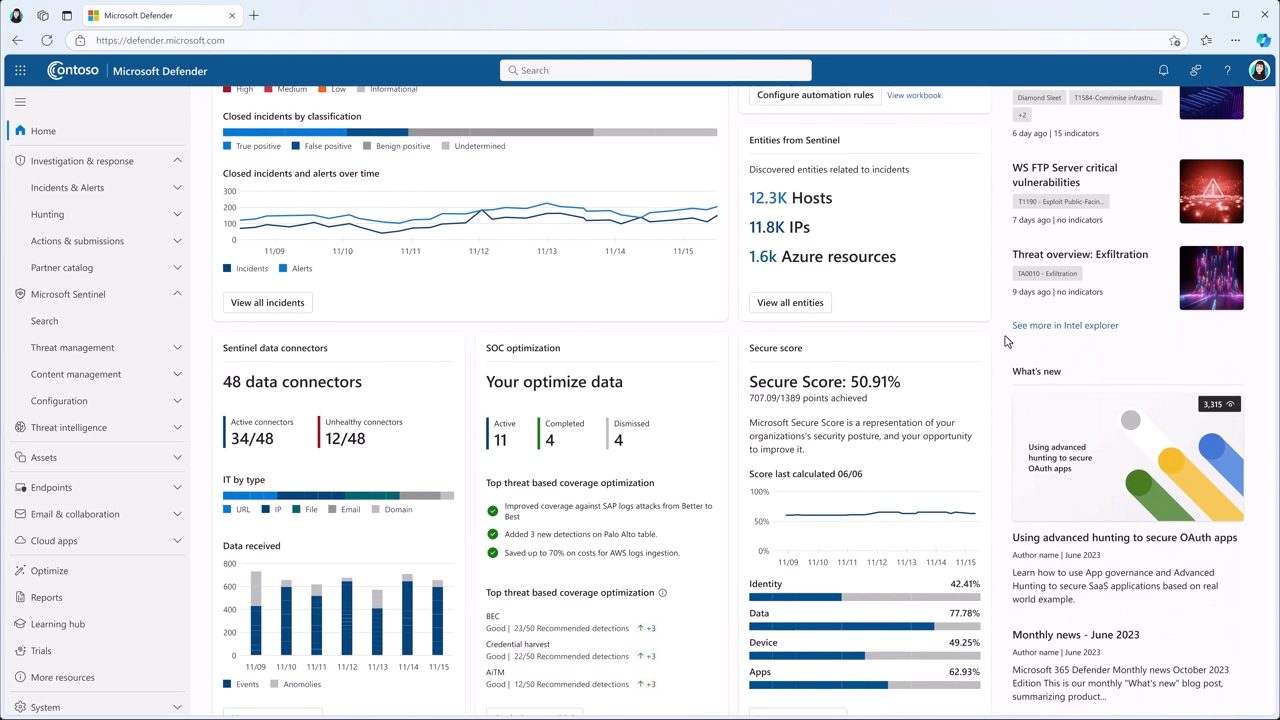Viewport: 1280px width, 720px height.
Task: Click the notifications bell icon
Action: tap(1163, 71)
